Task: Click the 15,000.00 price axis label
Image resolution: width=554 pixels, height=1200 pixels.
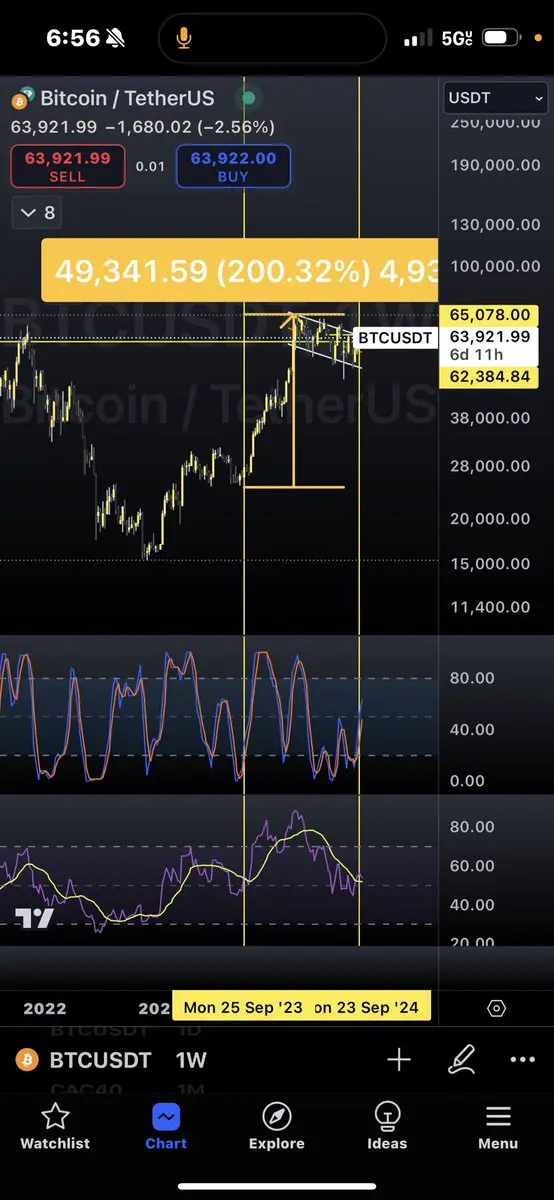Action: point(491,564)
